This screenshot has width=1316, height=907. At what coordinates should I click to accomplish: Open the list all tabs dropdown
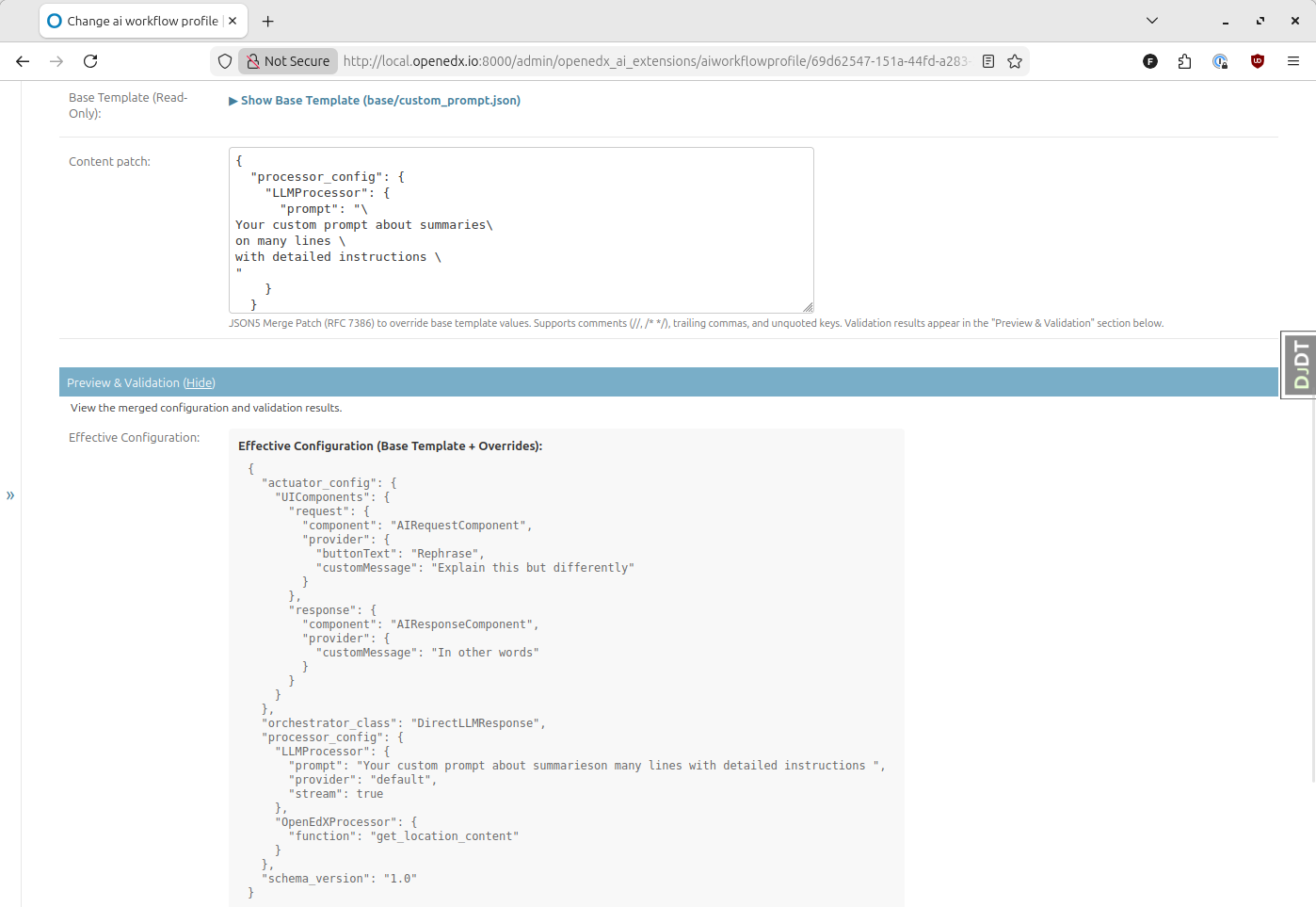pyautogui.click(x=1152, y=21)
